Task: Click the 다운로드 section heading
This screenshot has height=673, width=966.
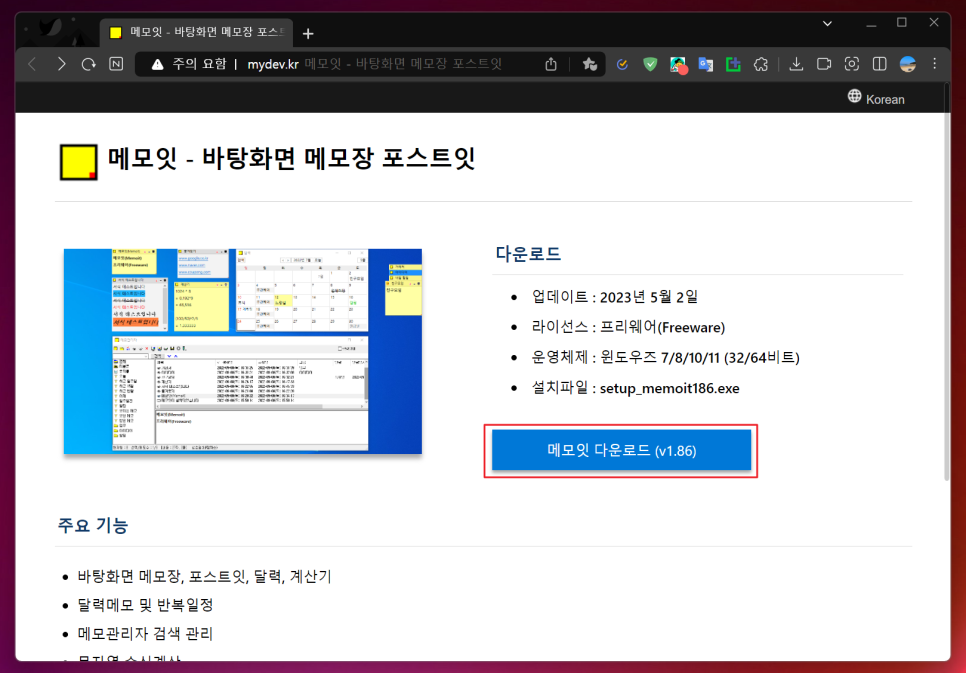Action: point(529,253)
